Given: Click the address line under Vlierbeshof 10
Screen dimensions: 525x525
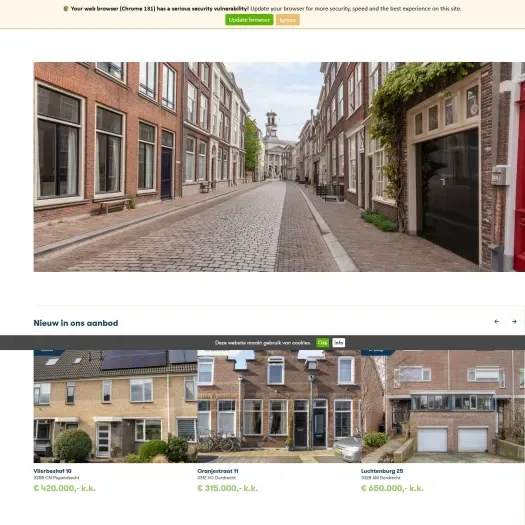Looking at the screenshot, I should (57, 478).
